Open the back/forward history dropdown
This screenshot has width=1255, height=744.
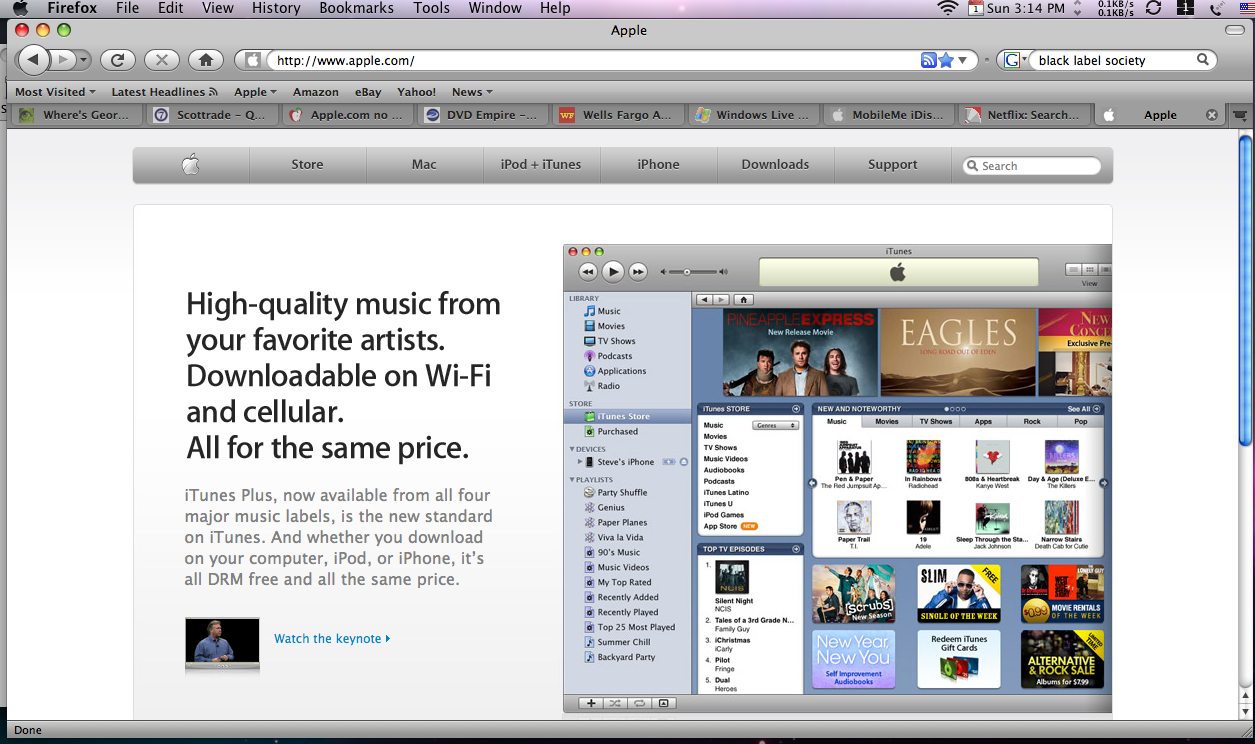[x=83, y=60]
